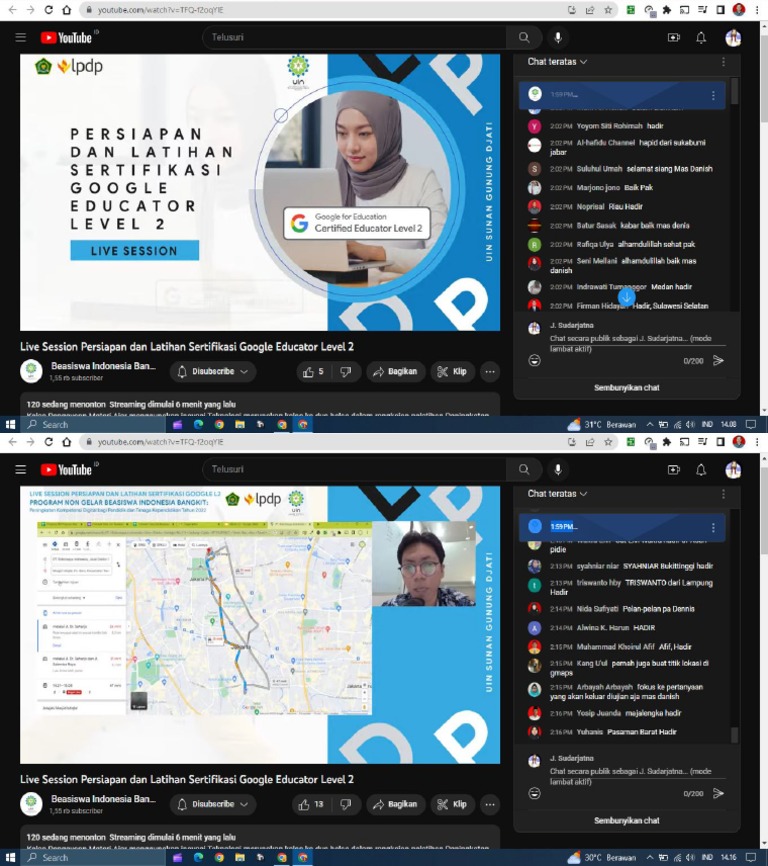This screenshot has height=866, width=768.
Task: Focus the Telusuri search field in the lower window
Action: (354, 469)
